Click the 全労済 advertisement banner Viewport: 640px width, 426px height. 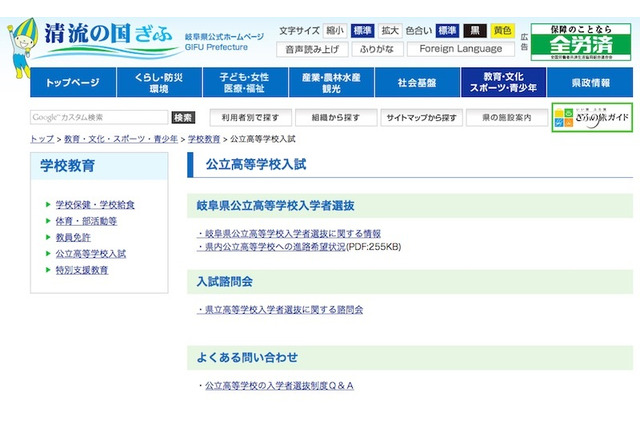[x=581, y=42]
